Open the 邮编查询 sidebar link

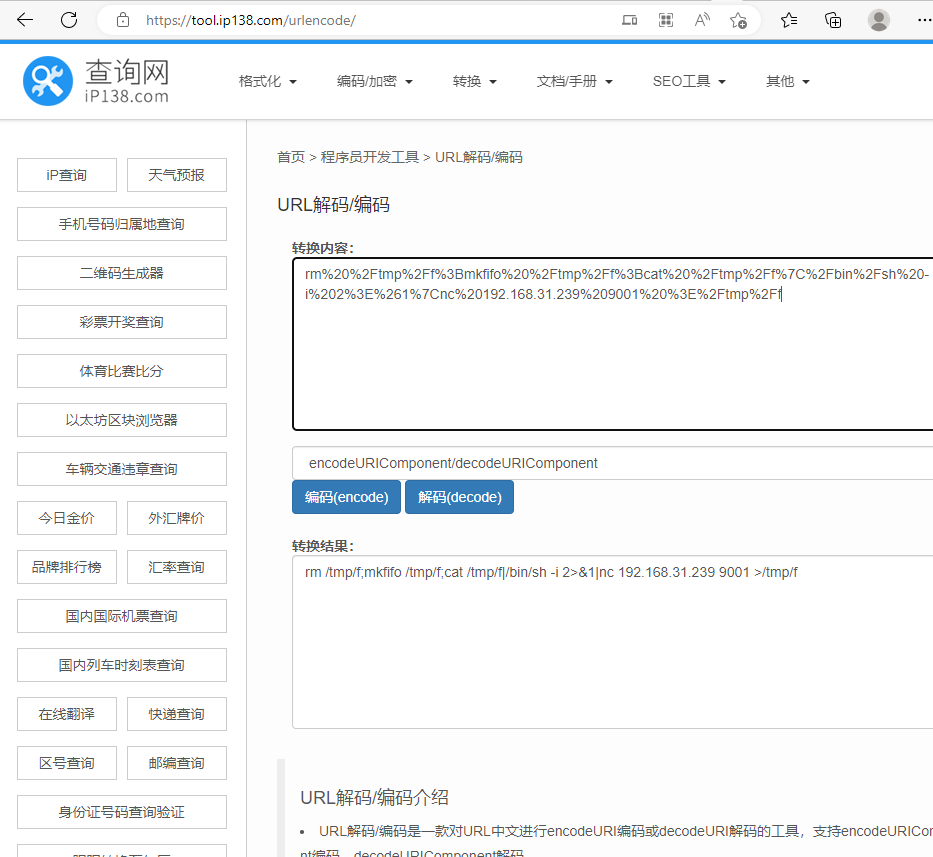(x=177, y=763)
